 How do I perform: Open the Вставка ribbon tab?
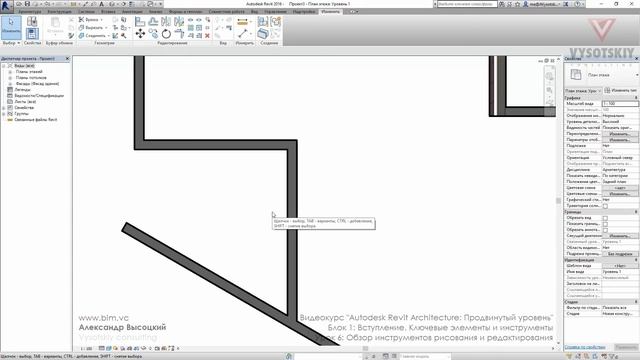[x=108, y=12]
